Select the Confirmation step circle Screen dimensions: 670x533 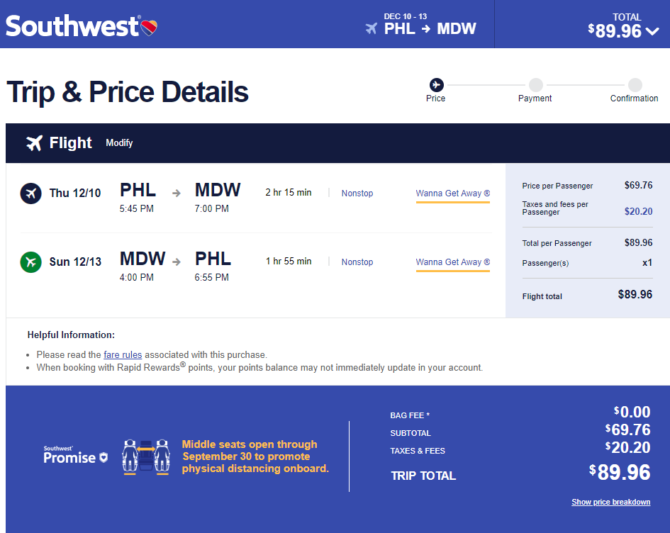click(x=635, y=85)
